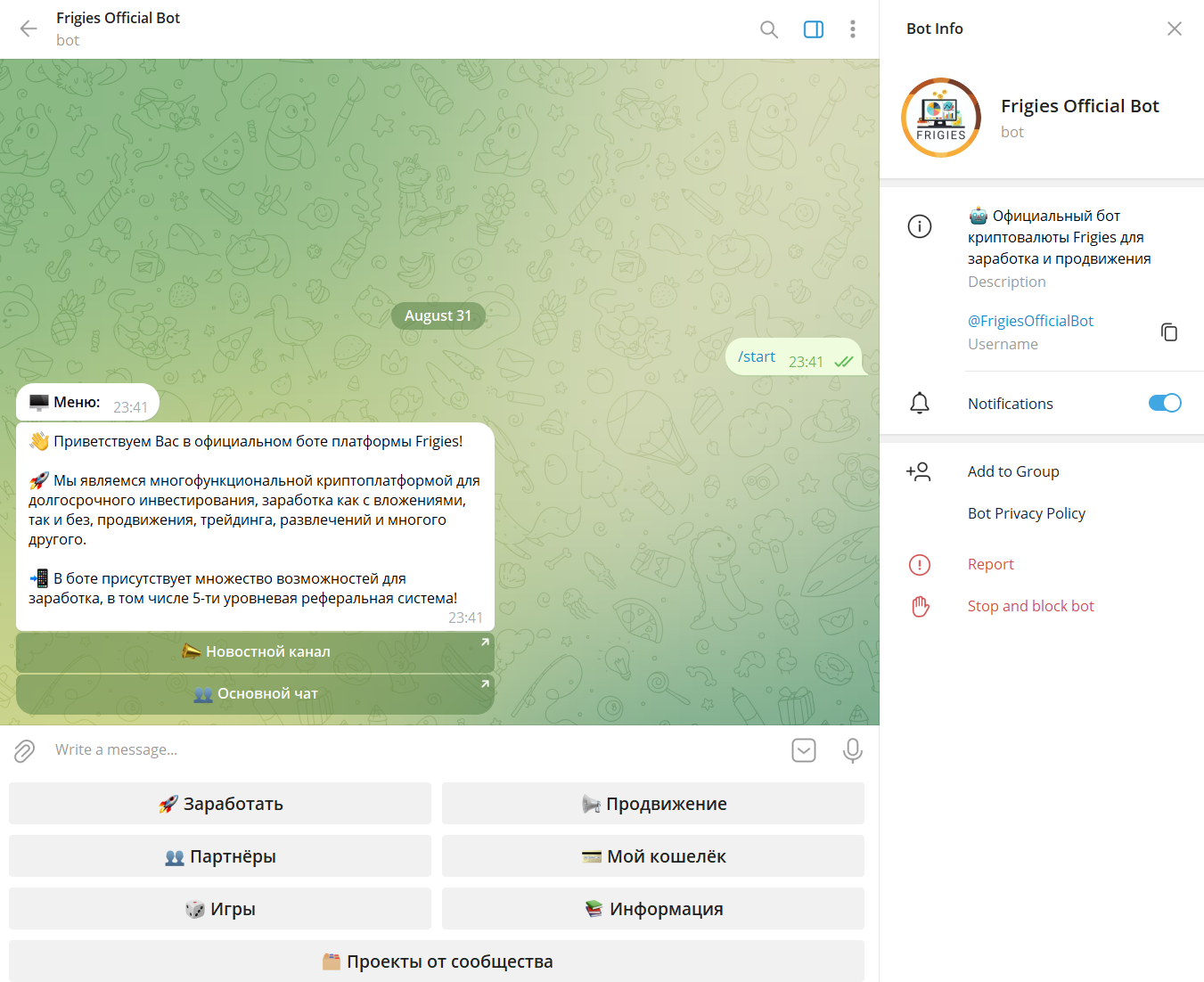Click the attach file paperclip icon

[25, 751]
